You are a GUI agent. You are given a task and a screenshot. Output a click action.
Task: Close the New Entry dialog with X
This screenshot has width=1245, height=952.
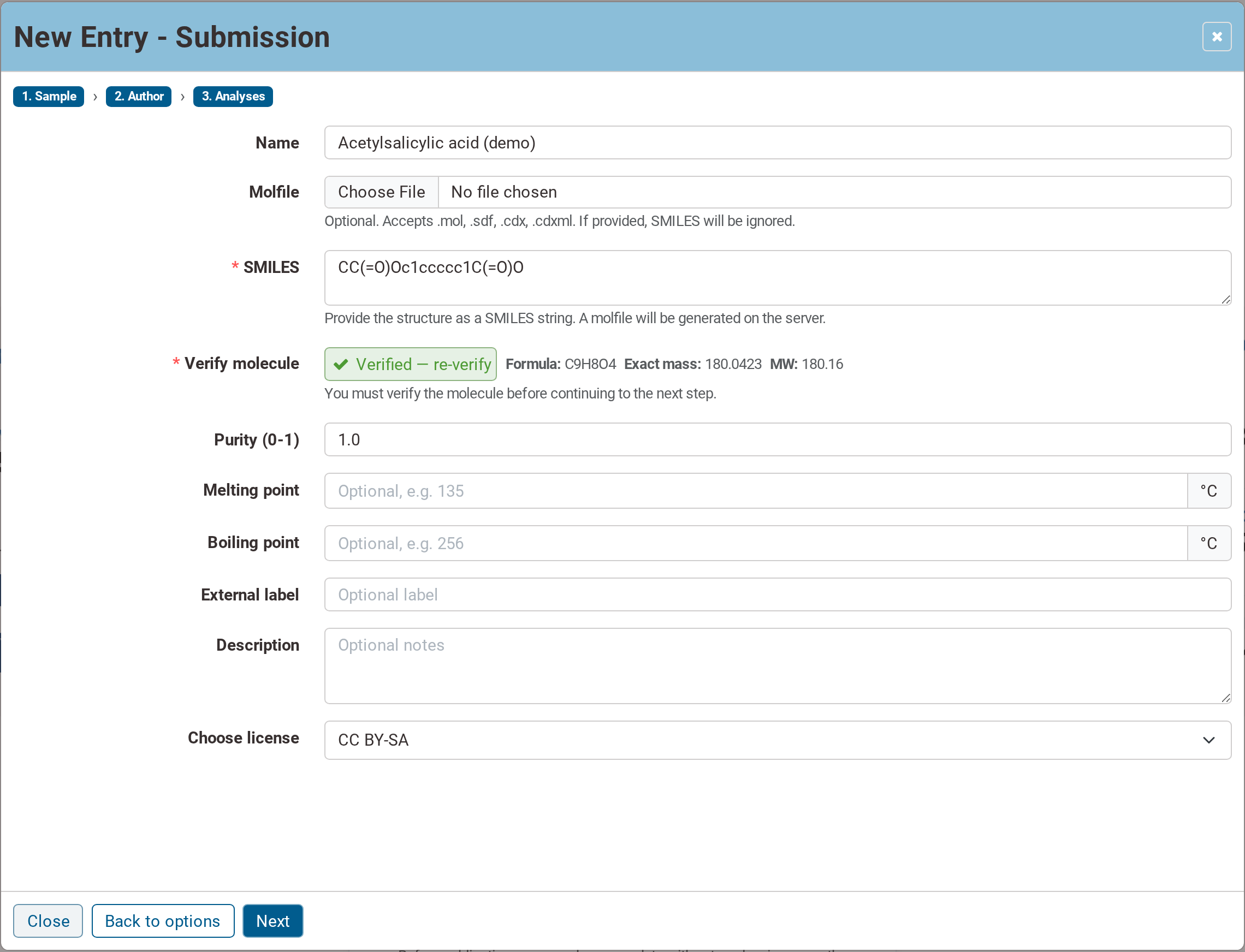pos(1216,37)
